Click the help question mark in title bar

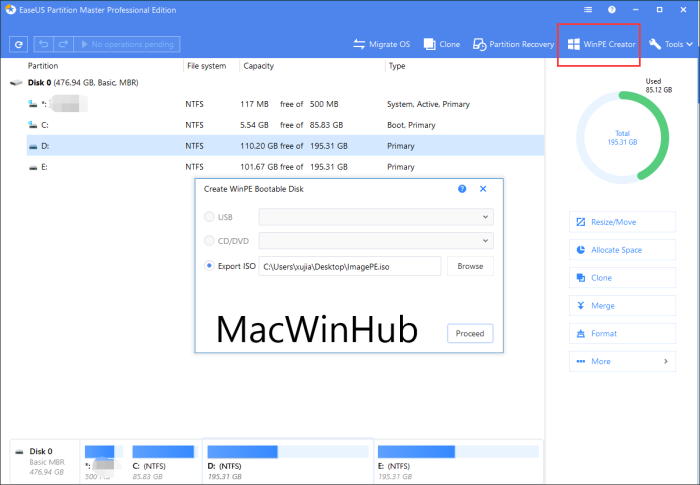612,9
